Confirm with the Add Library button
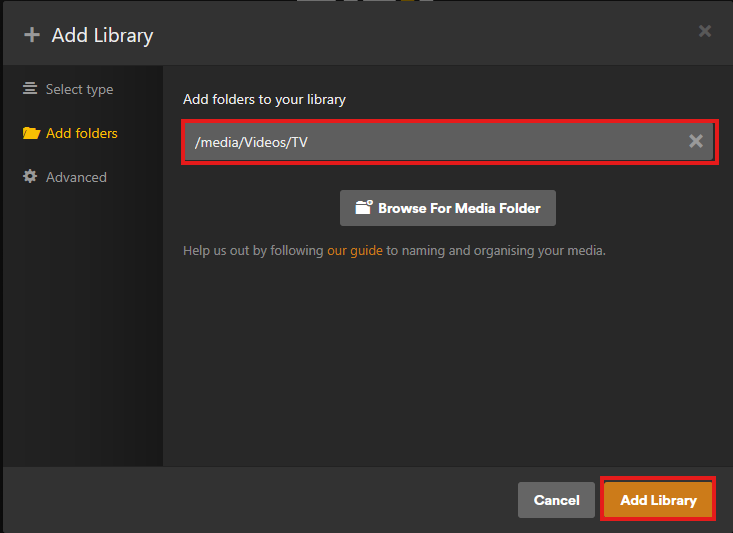This screenshot has width=733, height=533. [658, 500]
